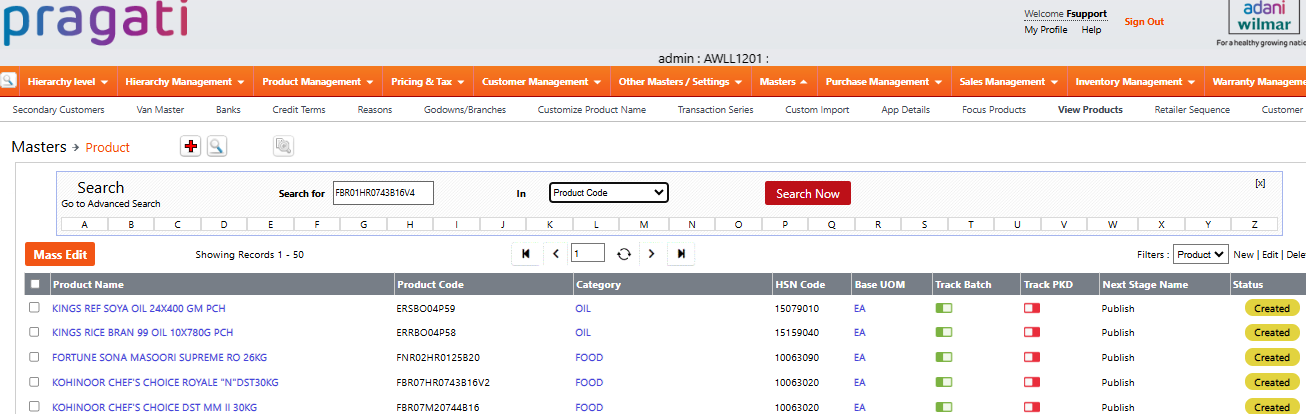1306x414 pixels.
Task: Close the search panel with [x]
Action: pyautogui.click(x=1260, y=183)
